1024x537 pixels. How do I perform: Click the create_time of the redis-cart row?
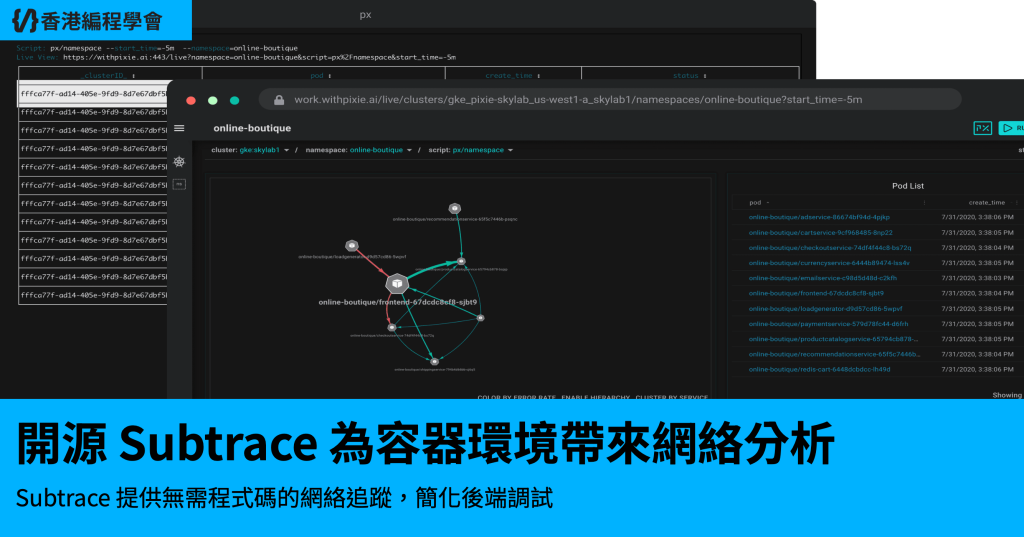[977, 369]
